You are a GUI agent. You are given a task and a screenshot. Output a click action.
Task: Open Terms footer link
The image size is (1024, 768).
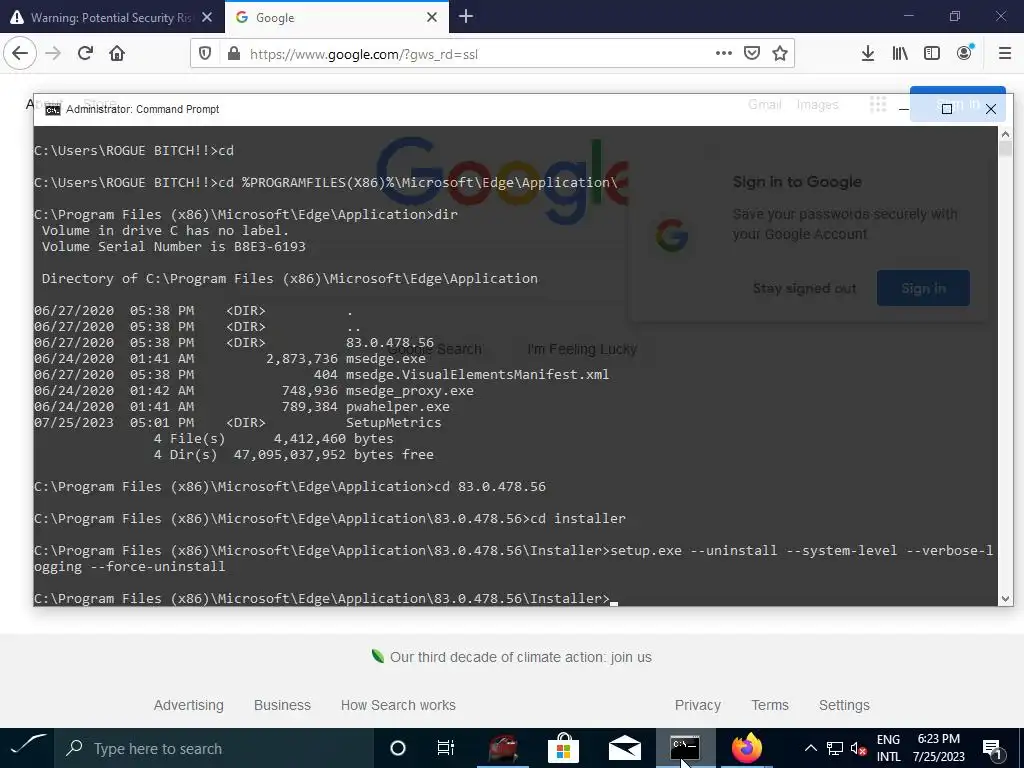tap(770, 705)
